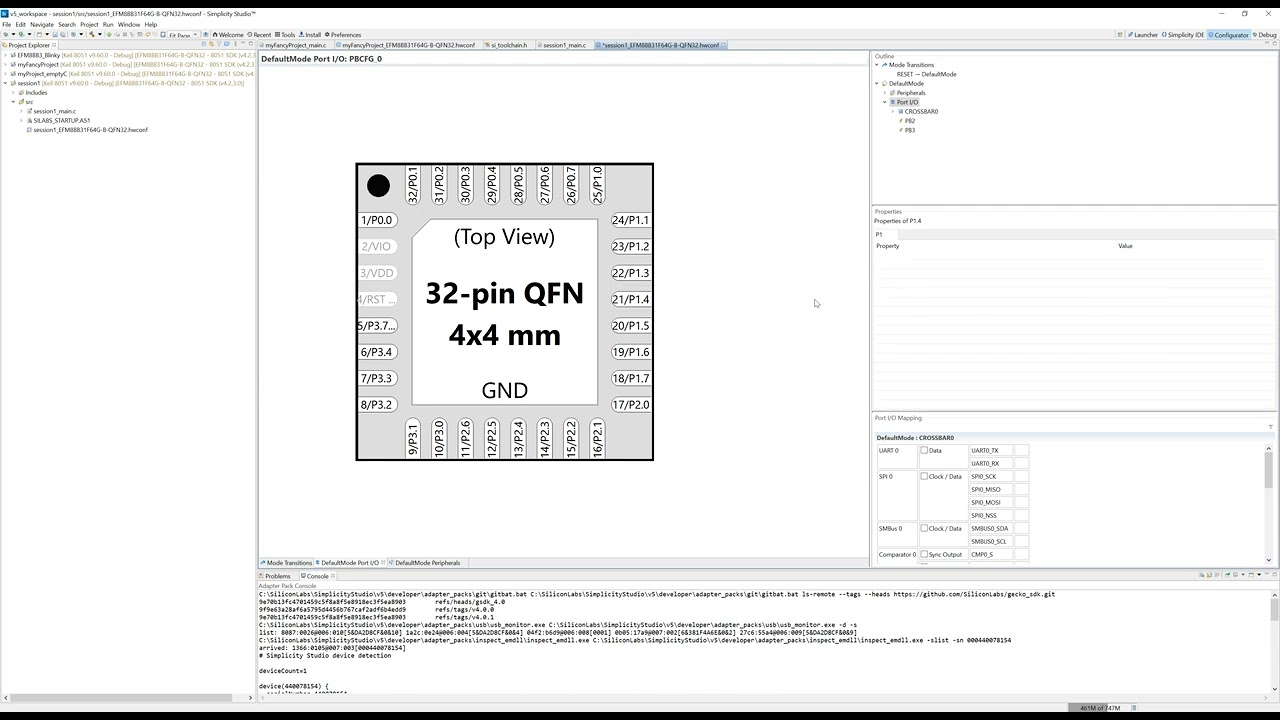Open the Help menu
The height and width of the screenshot is (720, 1280).
pos(151,24)
